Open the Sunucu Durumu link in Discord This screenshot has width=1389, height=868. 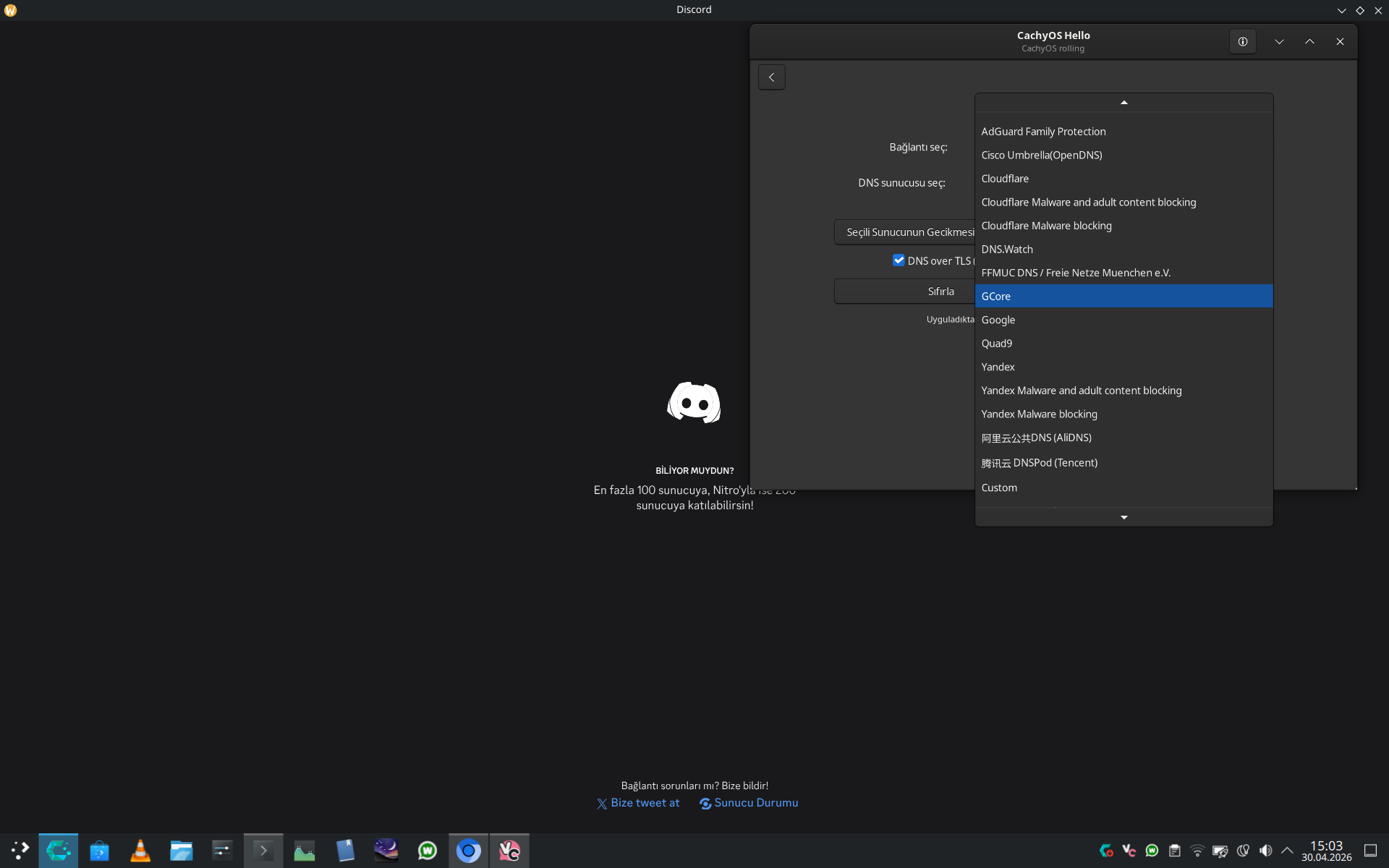tap(749, 803)
